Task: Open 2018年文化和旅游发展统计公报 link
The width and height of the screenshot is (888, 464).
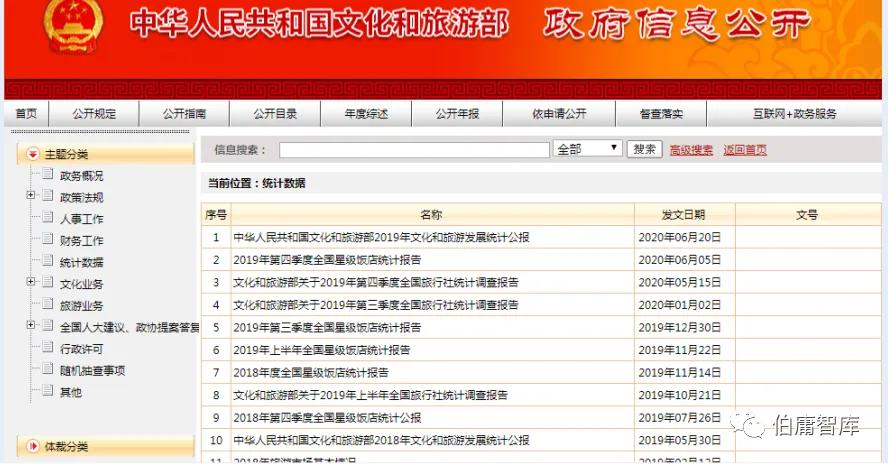Action: (381, 440)
